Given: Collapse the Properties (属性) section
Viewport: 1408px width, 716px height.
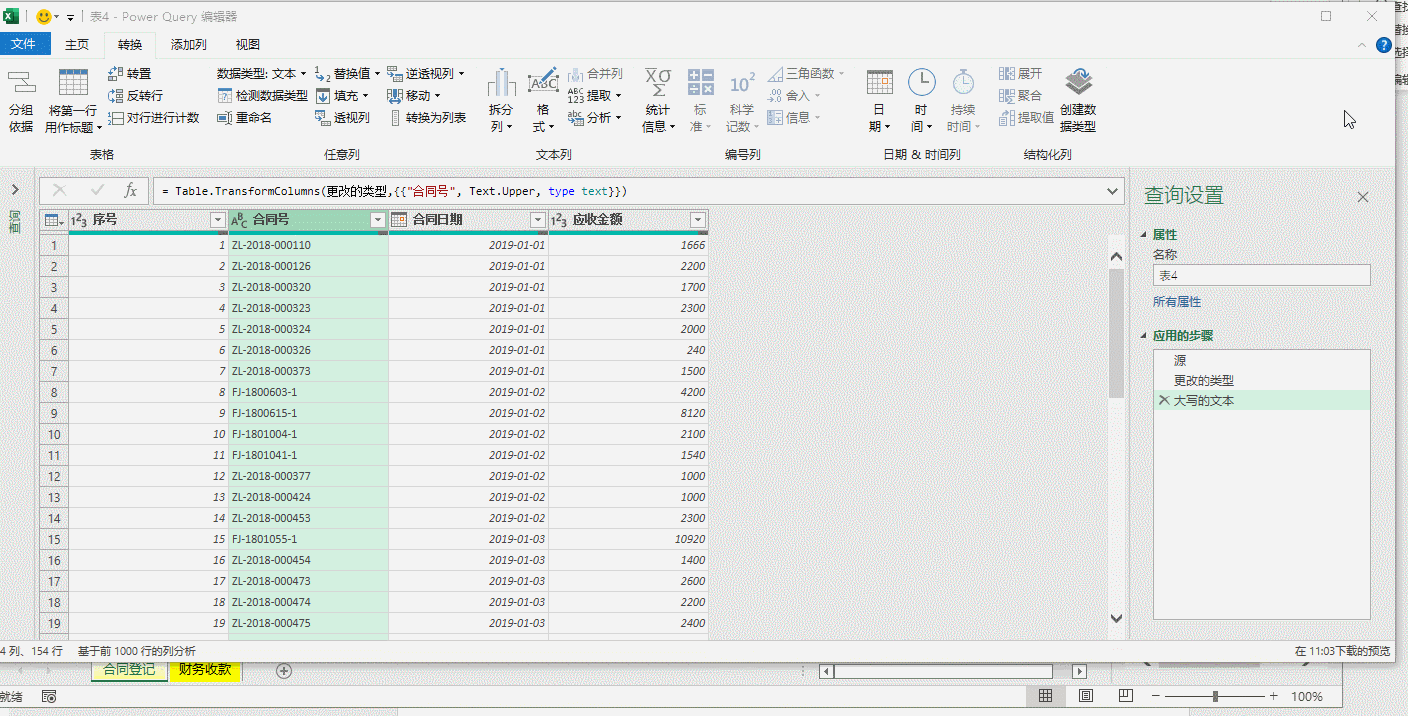Looking at the screenshot, I should (x=1144, y=235).
